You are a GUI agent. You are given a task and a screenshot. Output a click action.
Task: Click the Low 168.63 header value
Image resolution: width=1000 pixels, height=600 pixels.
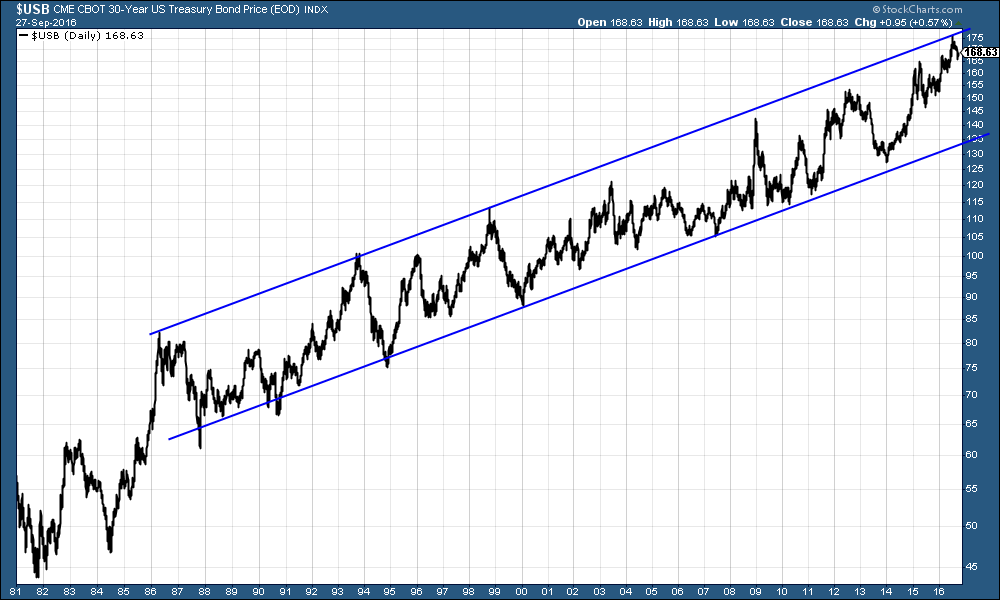770,21
